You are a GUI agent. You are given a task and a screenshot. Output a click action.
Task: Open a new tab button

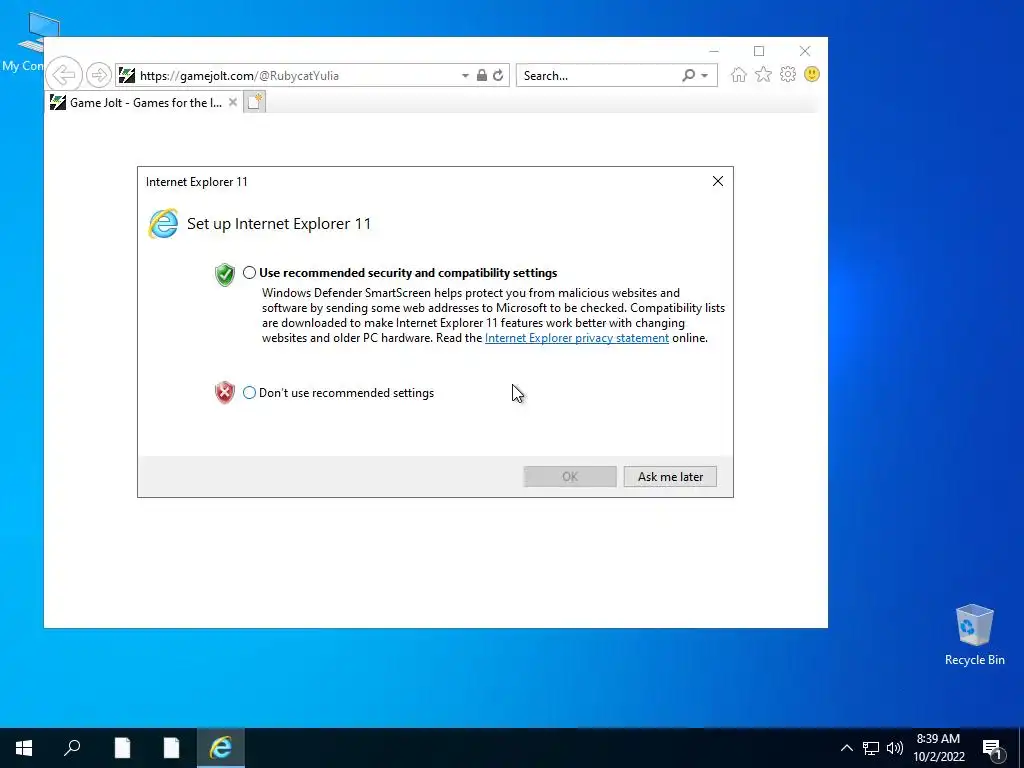(x=255, y=103)
